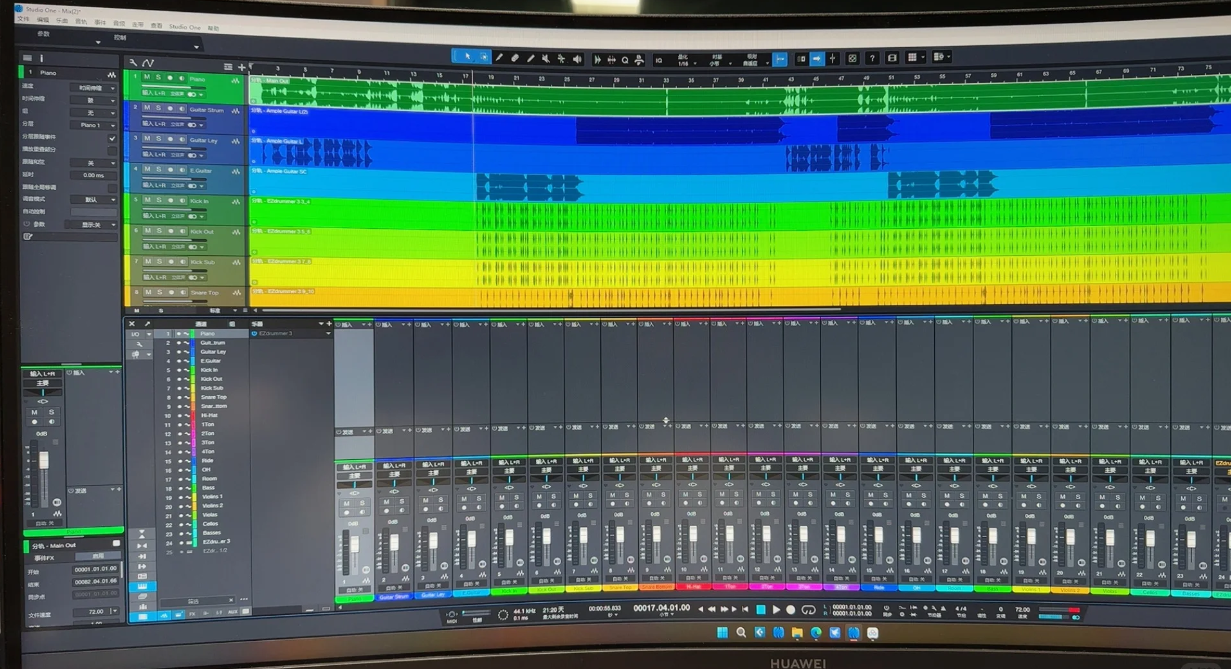This screenshot has height=669, width=1231.
Task: Click the keyboard icon in mixer sidebar
Action: [142, 586]
